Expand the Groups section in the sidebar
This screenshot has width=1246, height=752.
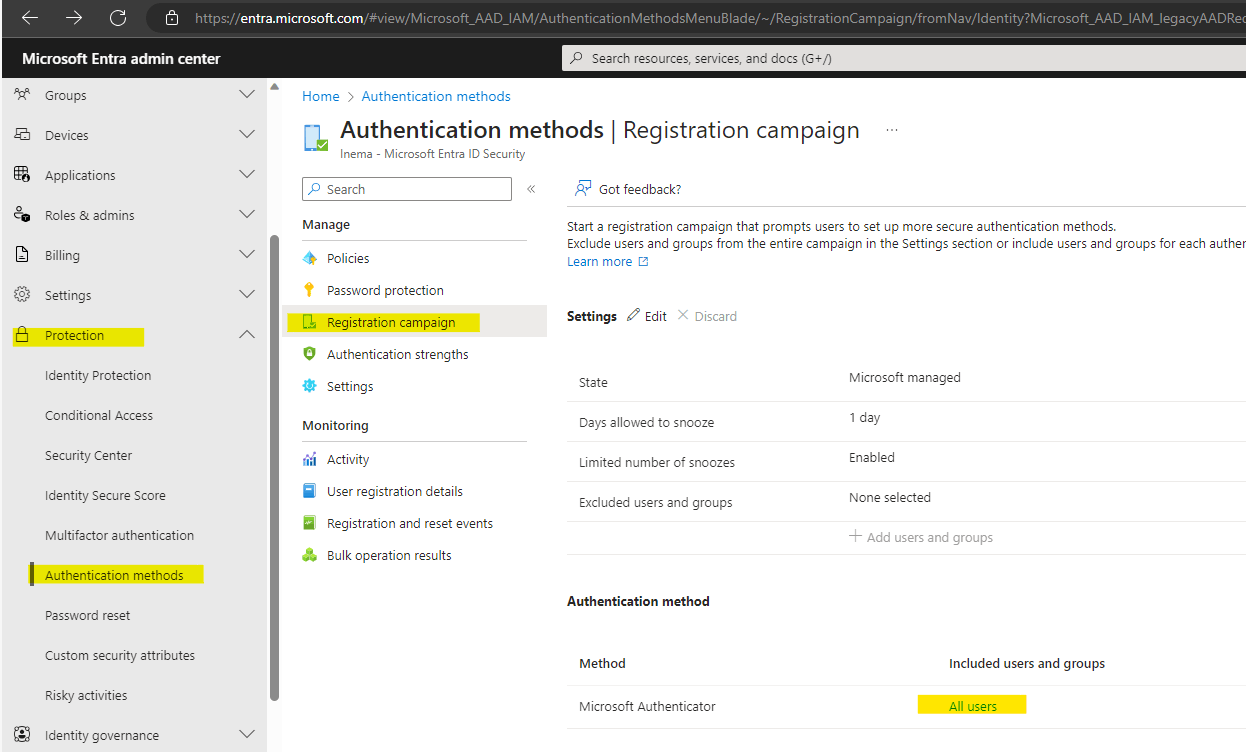(x=246, y=94)
